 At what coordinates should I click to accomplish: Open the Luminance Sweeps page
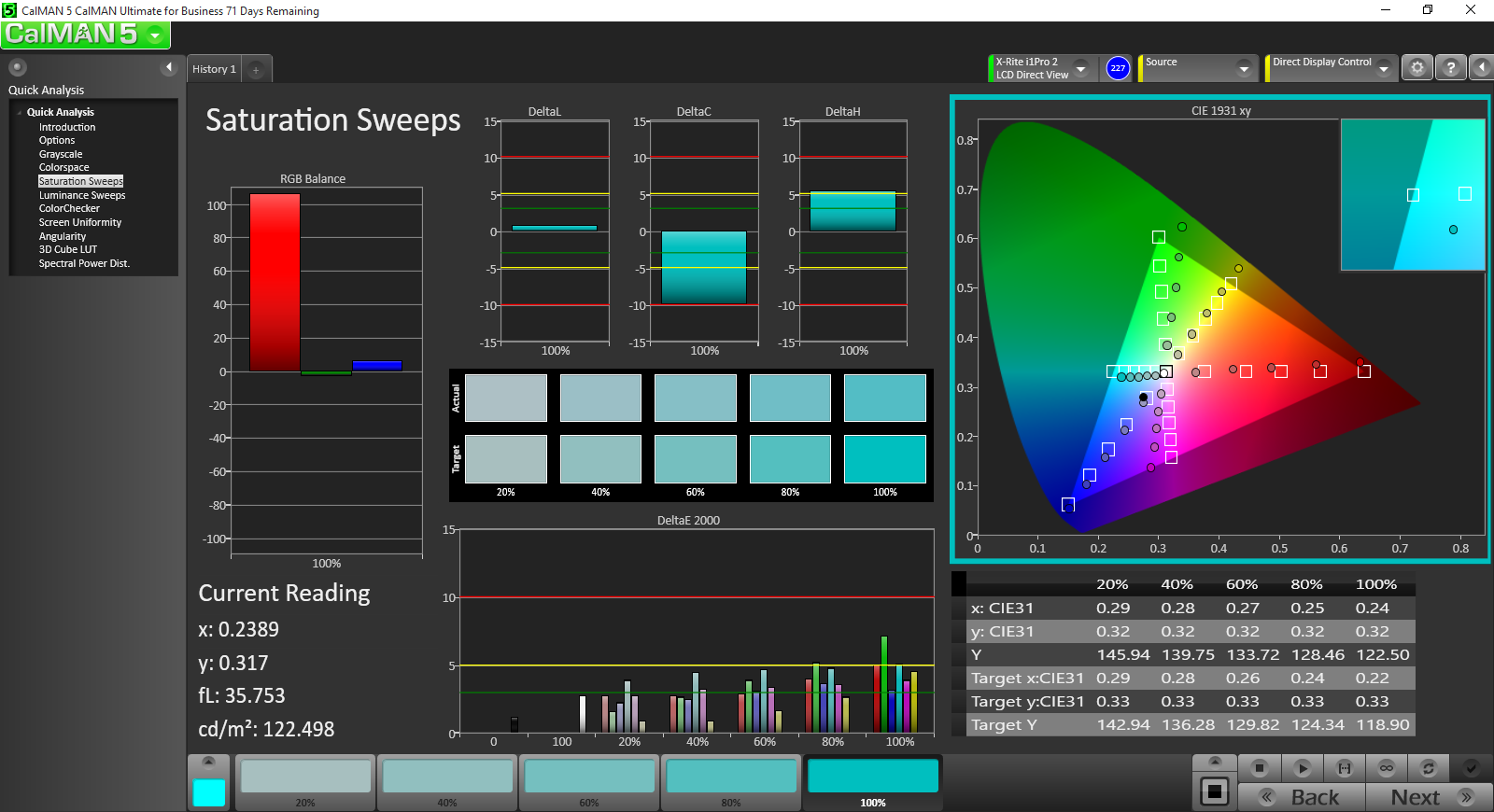[82, 195]
